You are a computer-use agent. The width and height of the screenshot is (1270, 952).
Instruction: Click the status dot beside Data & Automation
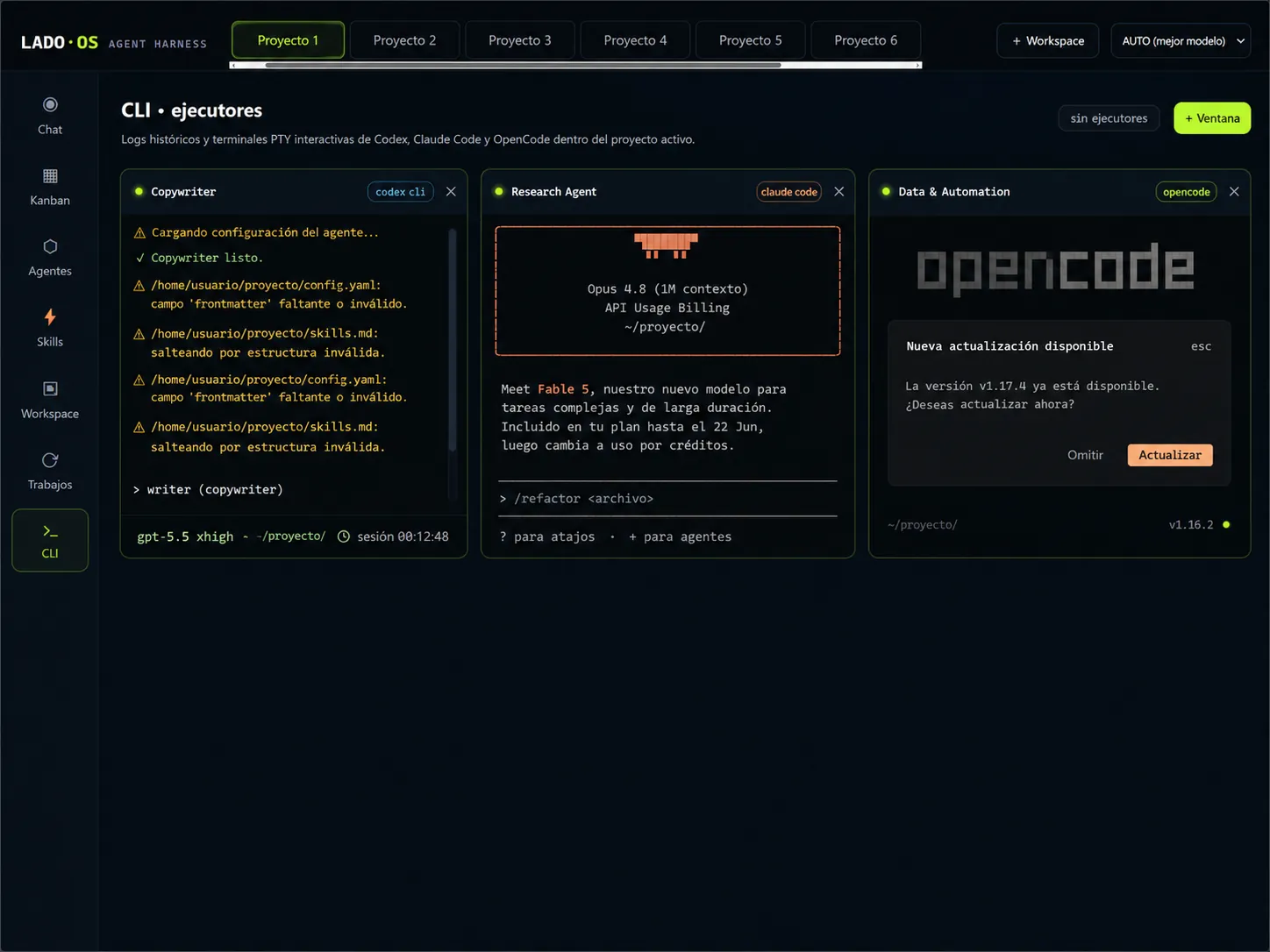click(886, 191)
